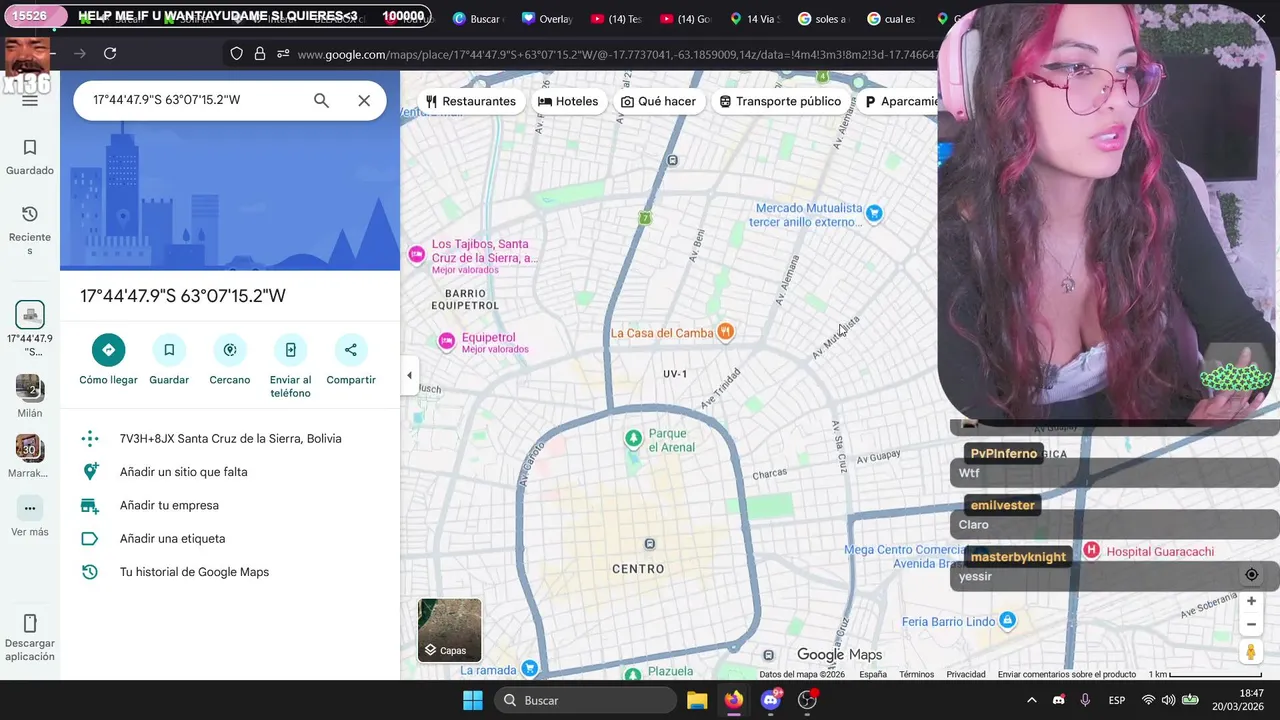Viewport: 1280px width, 720px height.
Task: Zoom in map with plus button
Action: click(x=1251, y=601)
